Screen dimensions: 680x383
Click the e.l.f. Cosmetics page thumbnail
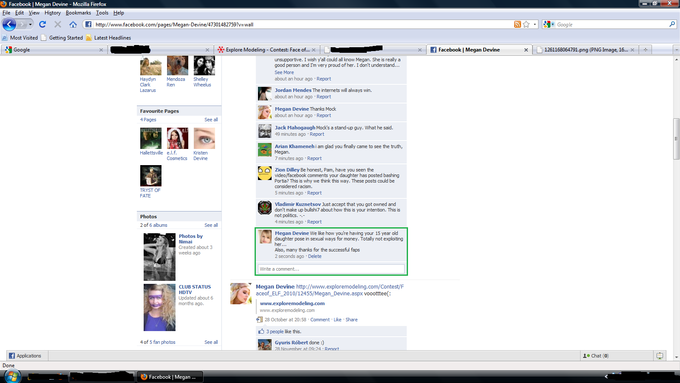177,138
